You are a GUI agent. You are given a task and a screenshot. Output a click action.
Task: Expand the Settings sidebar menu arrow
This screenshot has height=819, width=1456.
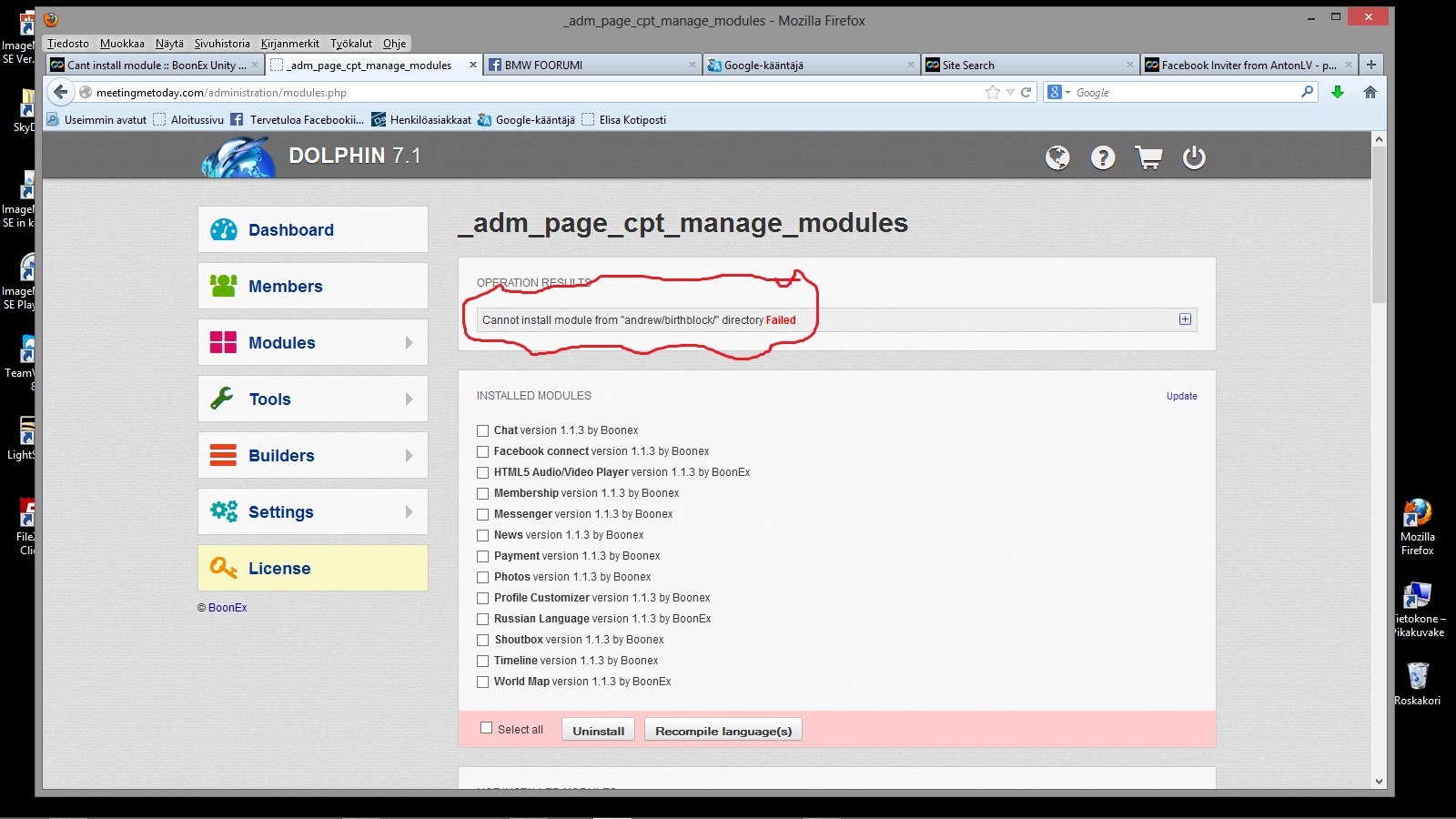[409, 512]
